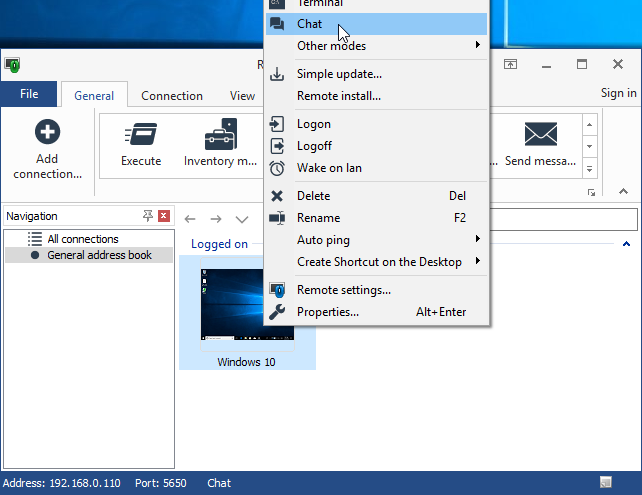
Task: Select the Windows 10 connection thumbnail
Action: pos(247,312)
